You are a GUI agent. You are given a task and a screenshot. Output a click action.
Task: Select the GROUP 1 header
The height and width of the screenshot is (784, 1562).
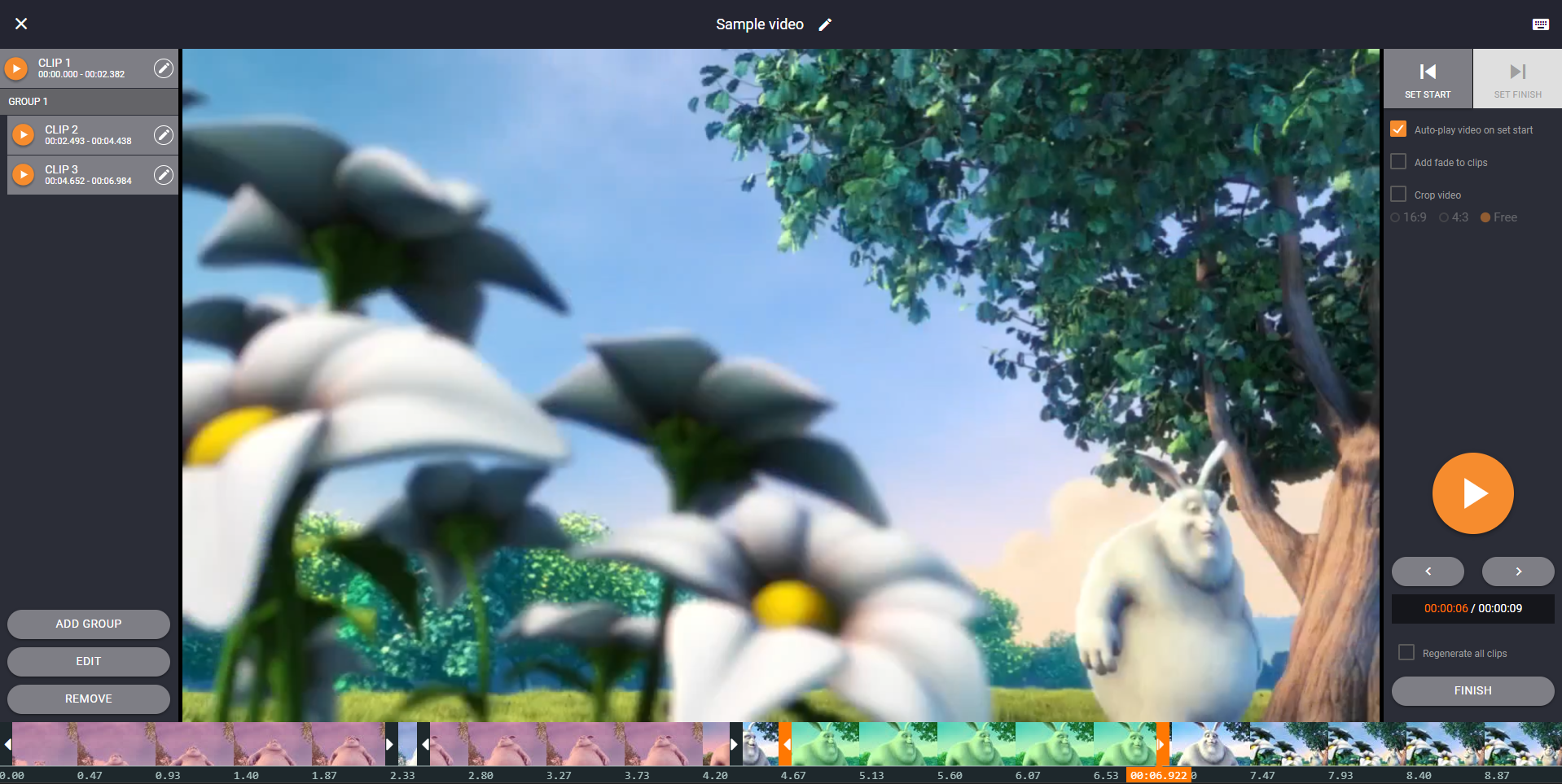(89, 102)
